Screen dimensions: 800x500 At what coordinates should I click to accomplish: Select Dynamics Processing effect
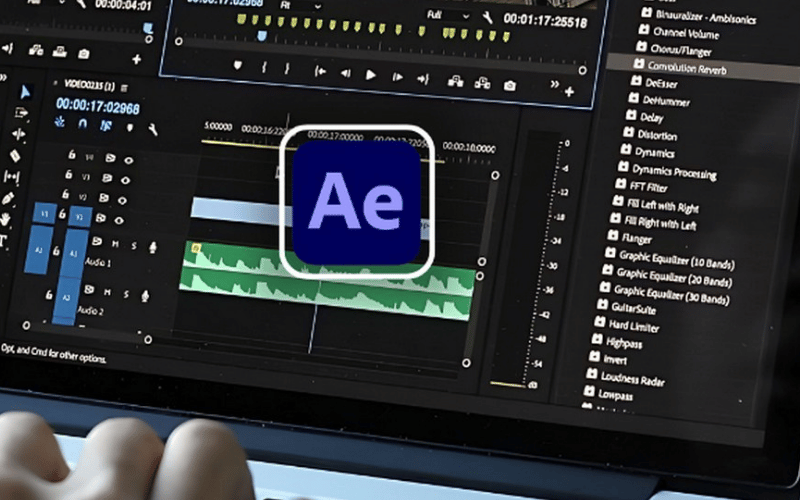click(x=674, y=171)
